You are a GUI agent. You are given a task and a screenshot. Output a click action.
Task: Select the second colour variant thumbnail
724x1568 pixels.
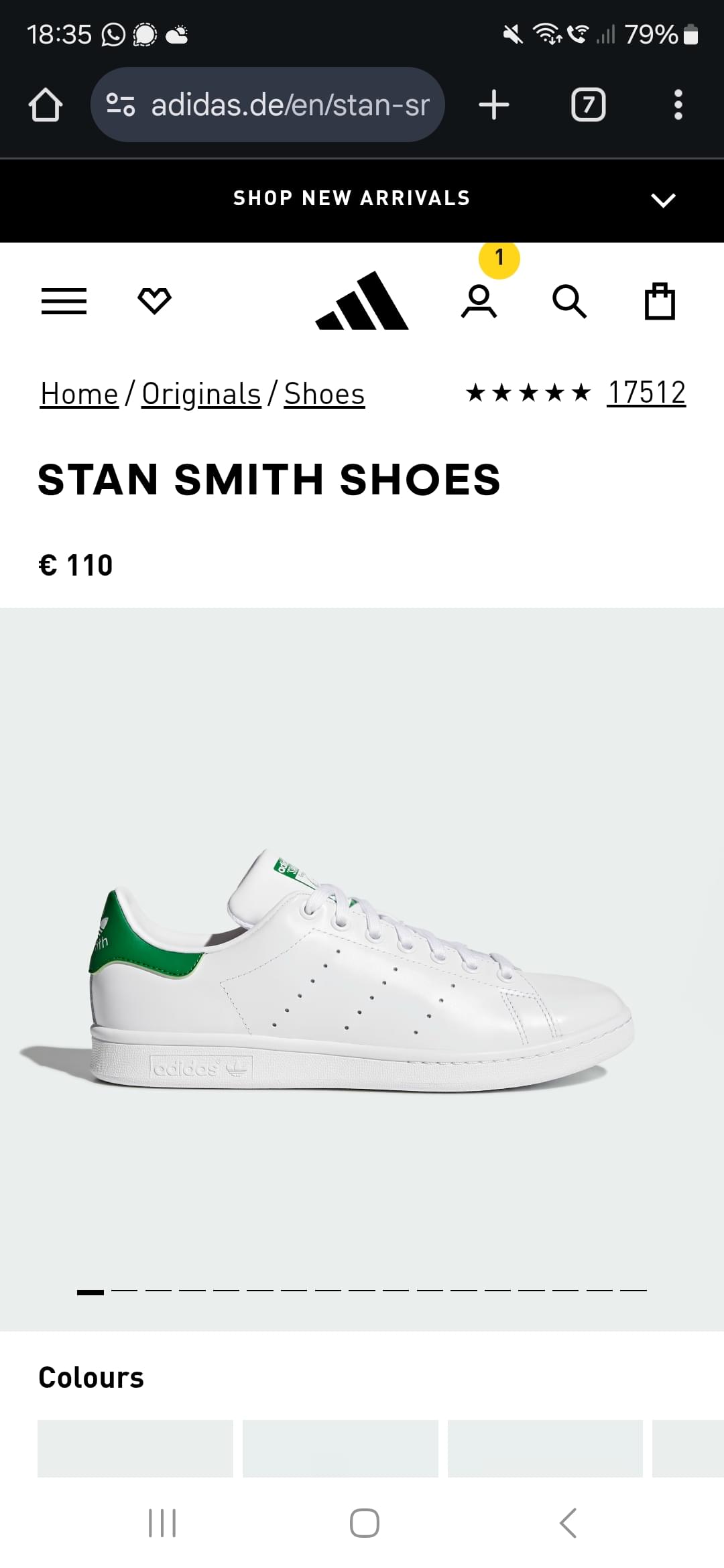pos(341,1447)
